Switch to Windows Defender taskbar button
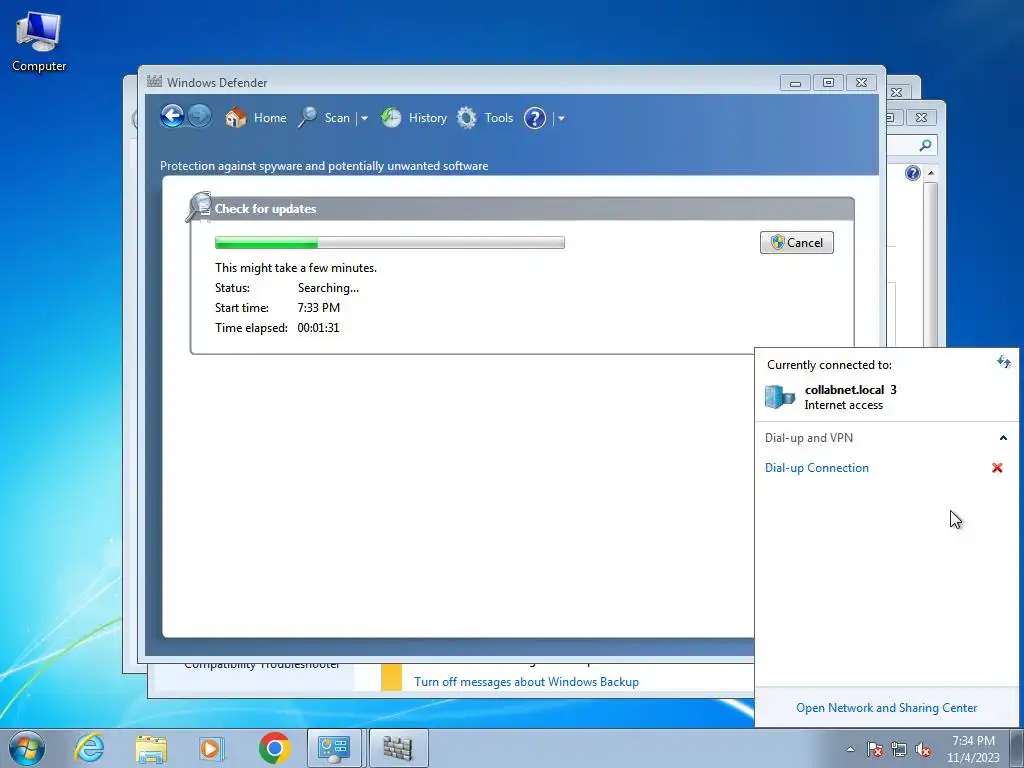 click(x=398, y=748)
